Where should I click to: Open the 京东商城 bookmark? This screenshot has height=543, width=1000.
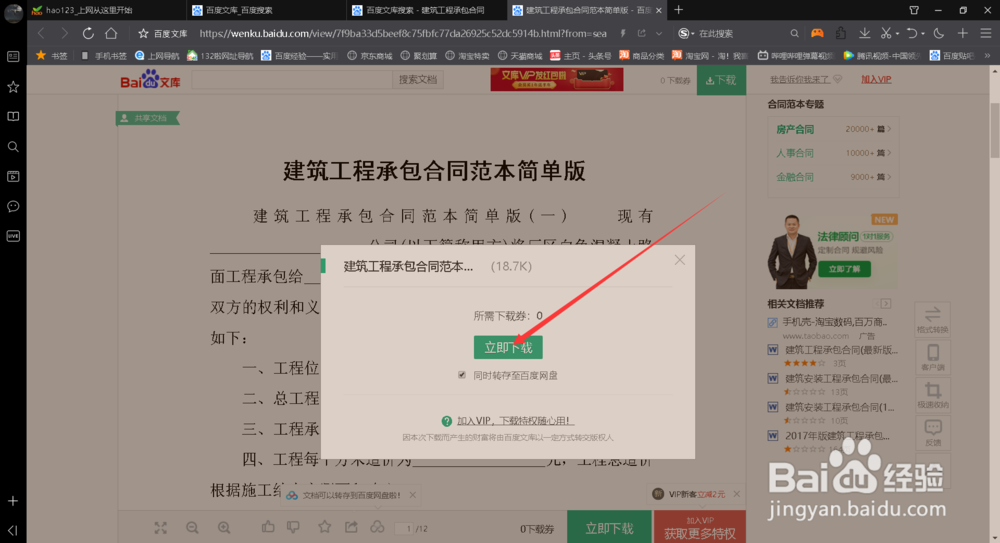click(370, 56)
